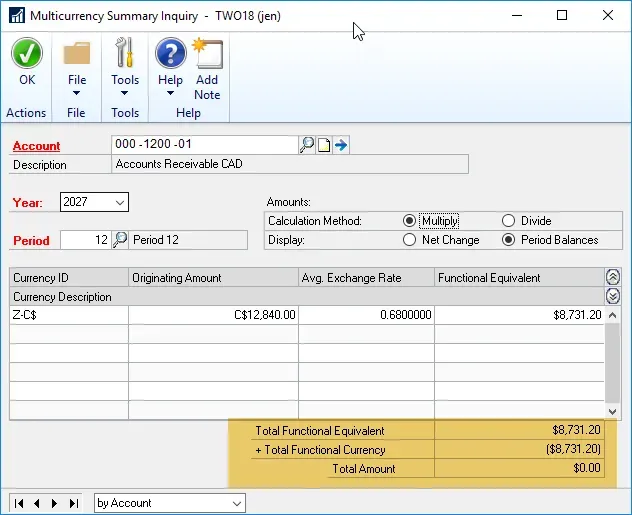Open the Account lookup magnifier icon
The image size is (632, 515).
[307, 145]
